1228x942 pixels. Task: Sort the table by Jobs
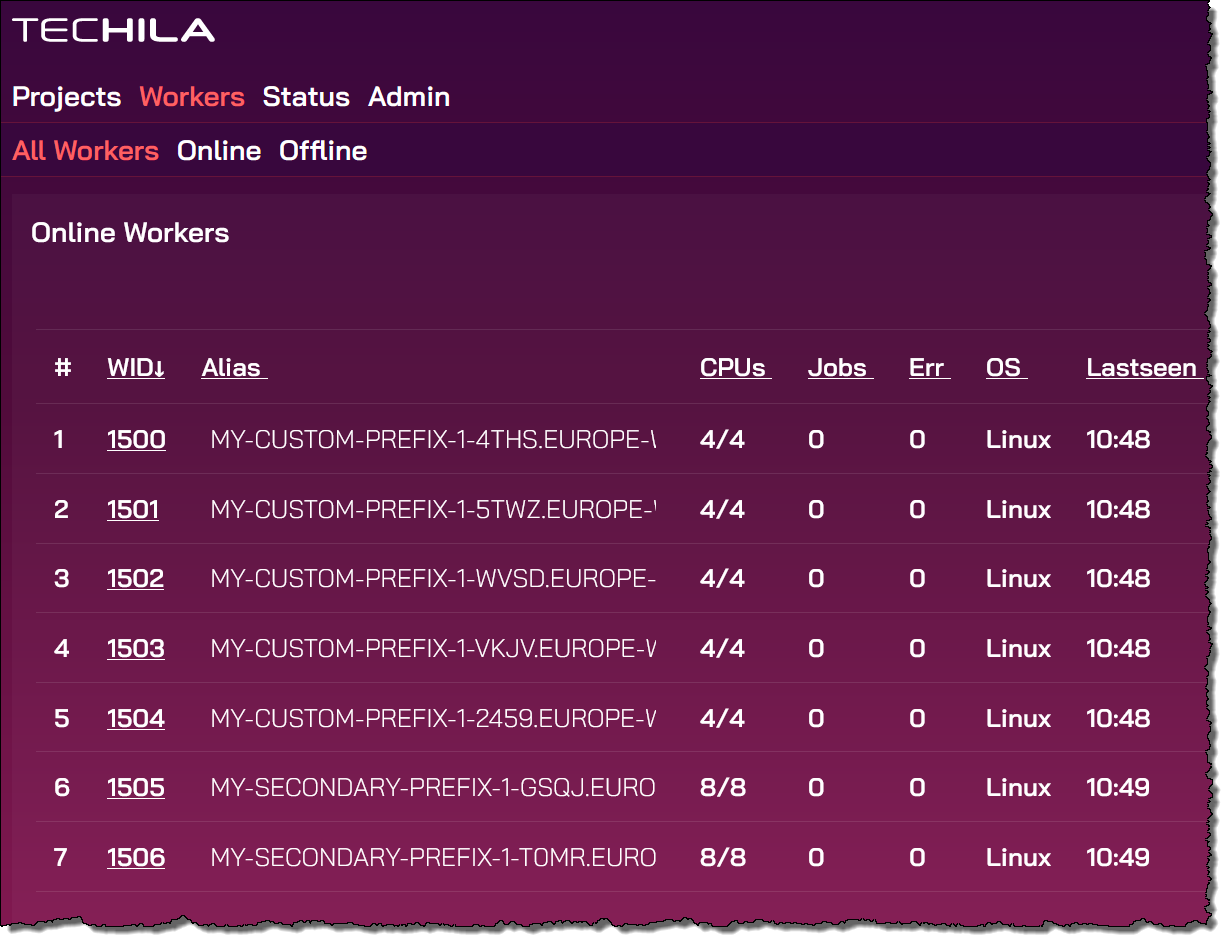pyautogui.click(x=838, y=368)
